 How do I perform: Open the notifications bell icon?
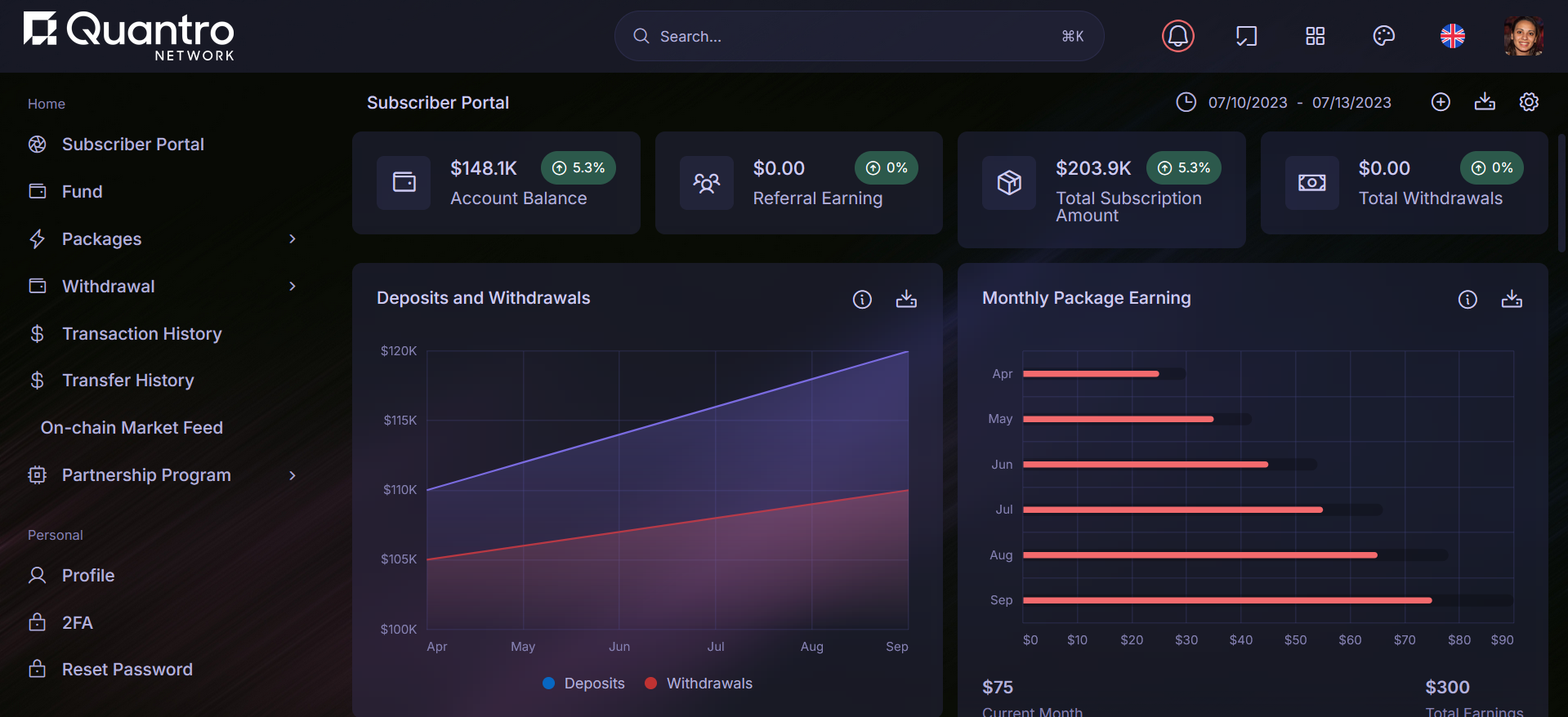click(1177, 36)
